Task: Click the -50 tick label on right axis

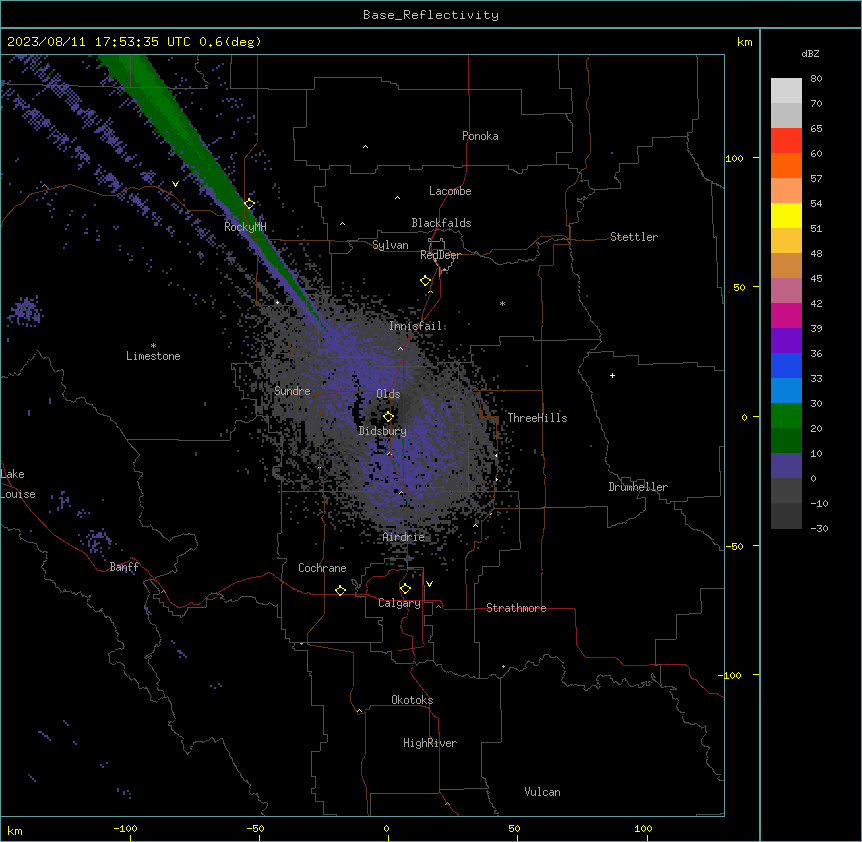Action: [x=734, y=546]
